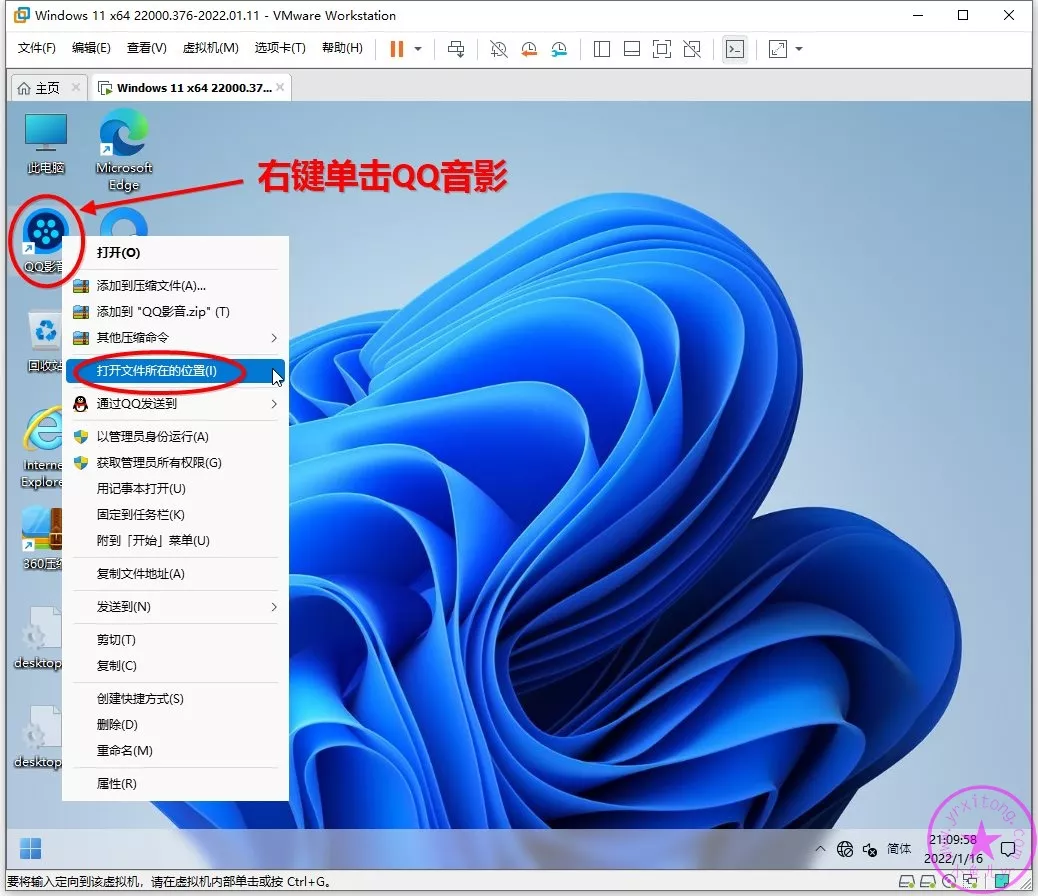This screenshot has height=896, width=1038.
Task: Click the taskbar clock showing 21:09:58
Action: tap(952, 849)
